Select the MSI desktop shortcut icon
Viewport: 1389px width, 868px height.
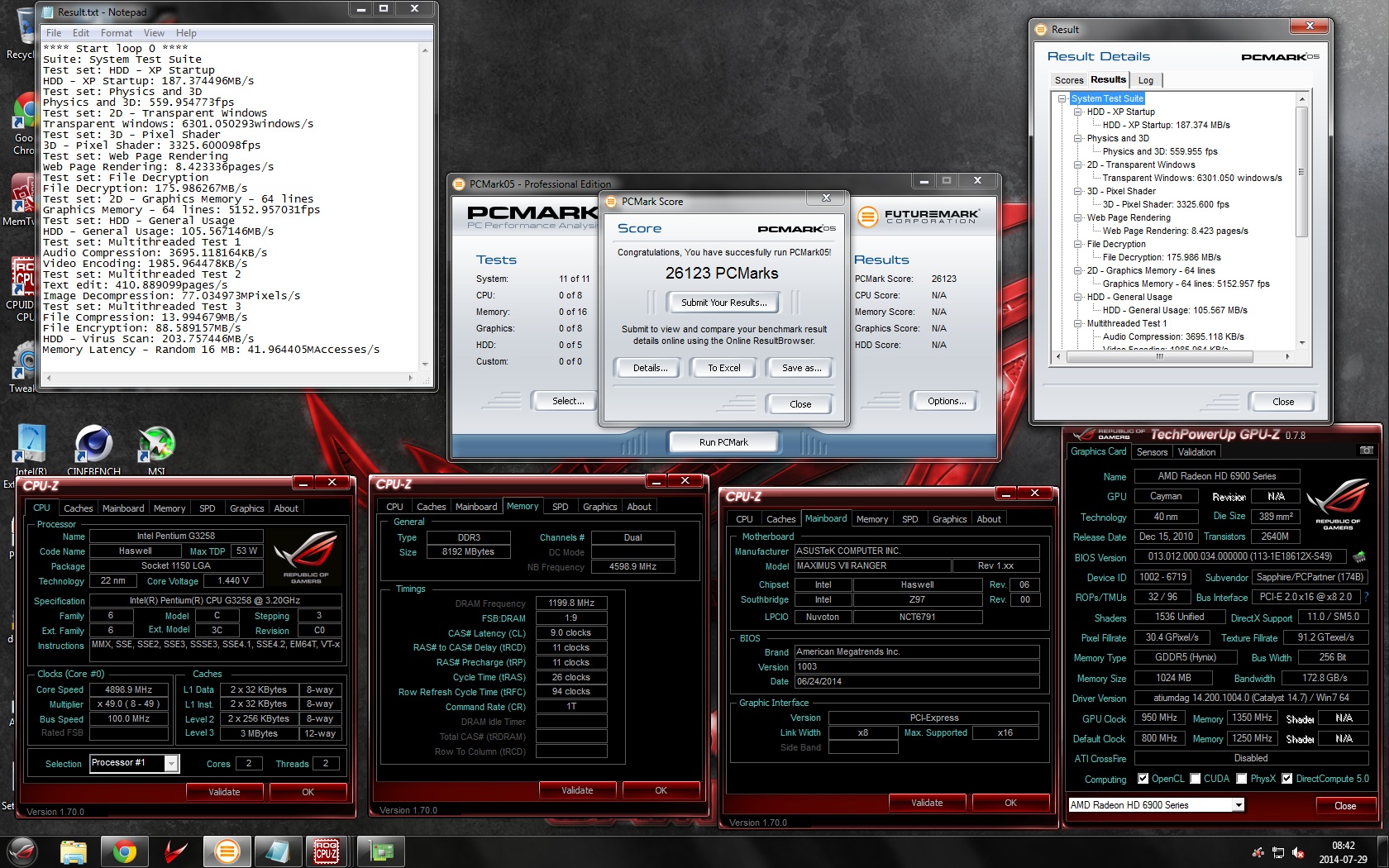click(x=156, y=451)
